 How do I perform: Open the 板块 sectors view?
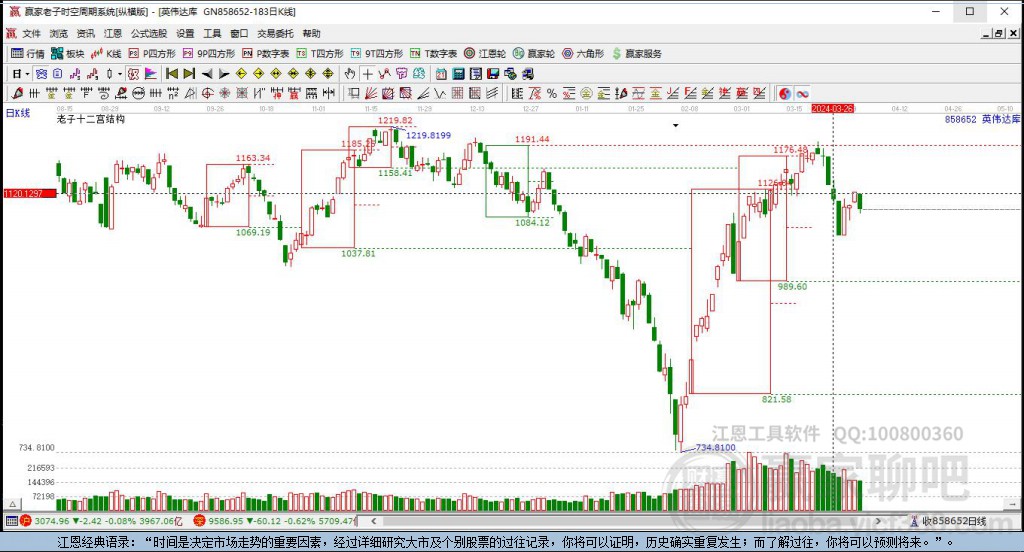pos(68,54)
